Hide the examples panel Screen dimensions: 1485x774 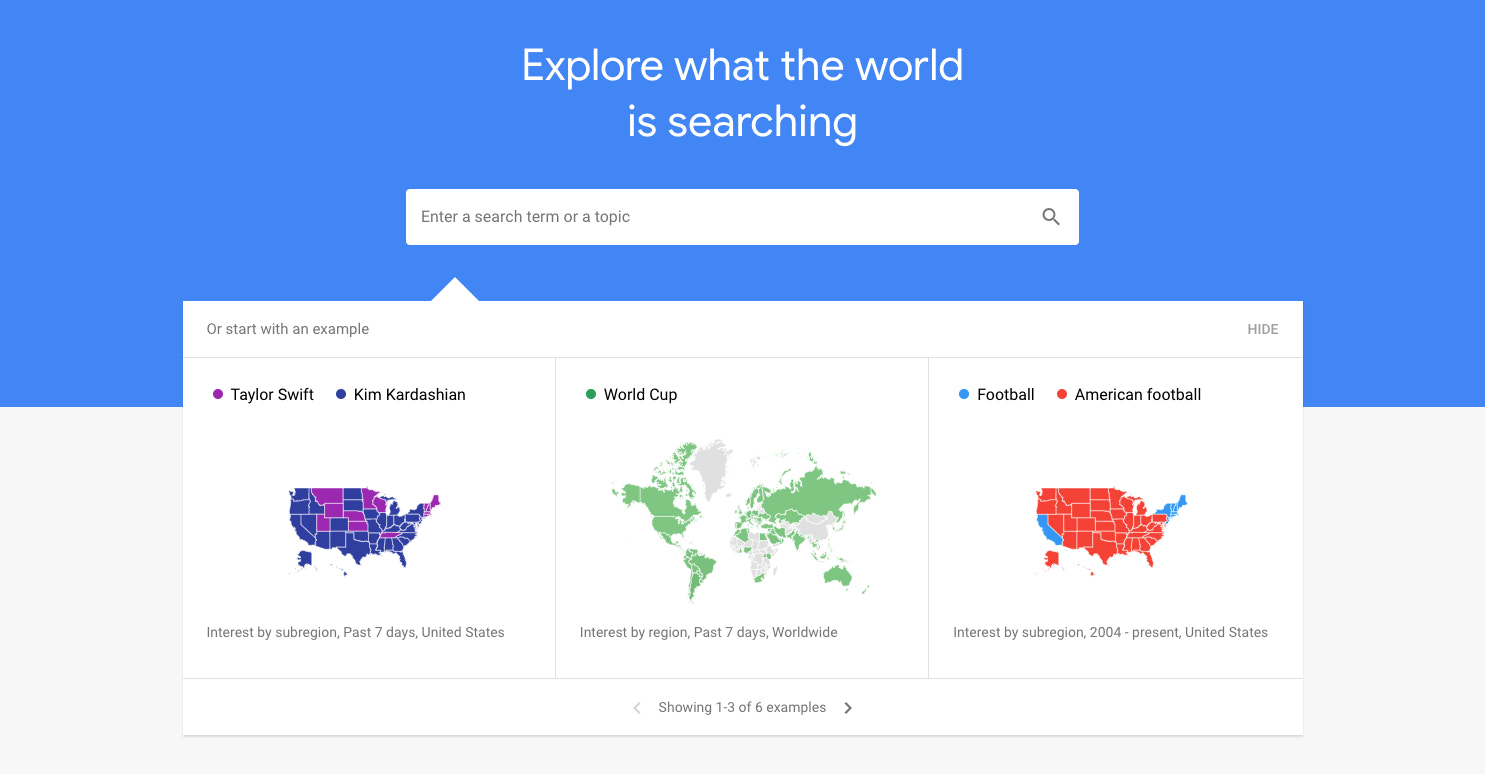point(1262,329)
